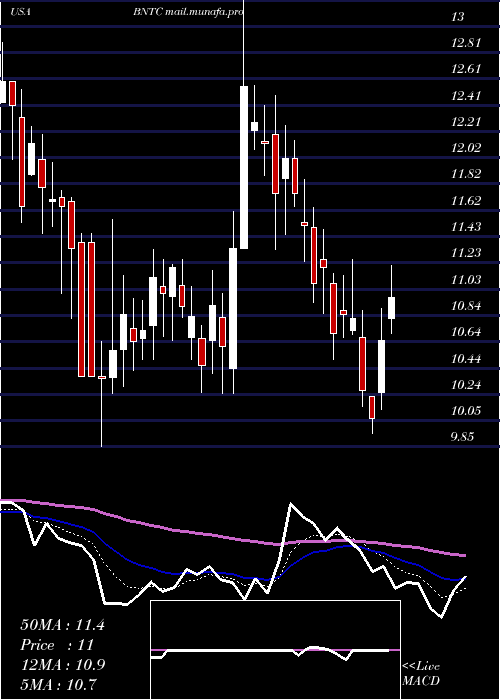
Task: Click the 'BNTC mail.munafa.pro' chart title
Action: tap(188, 12)
